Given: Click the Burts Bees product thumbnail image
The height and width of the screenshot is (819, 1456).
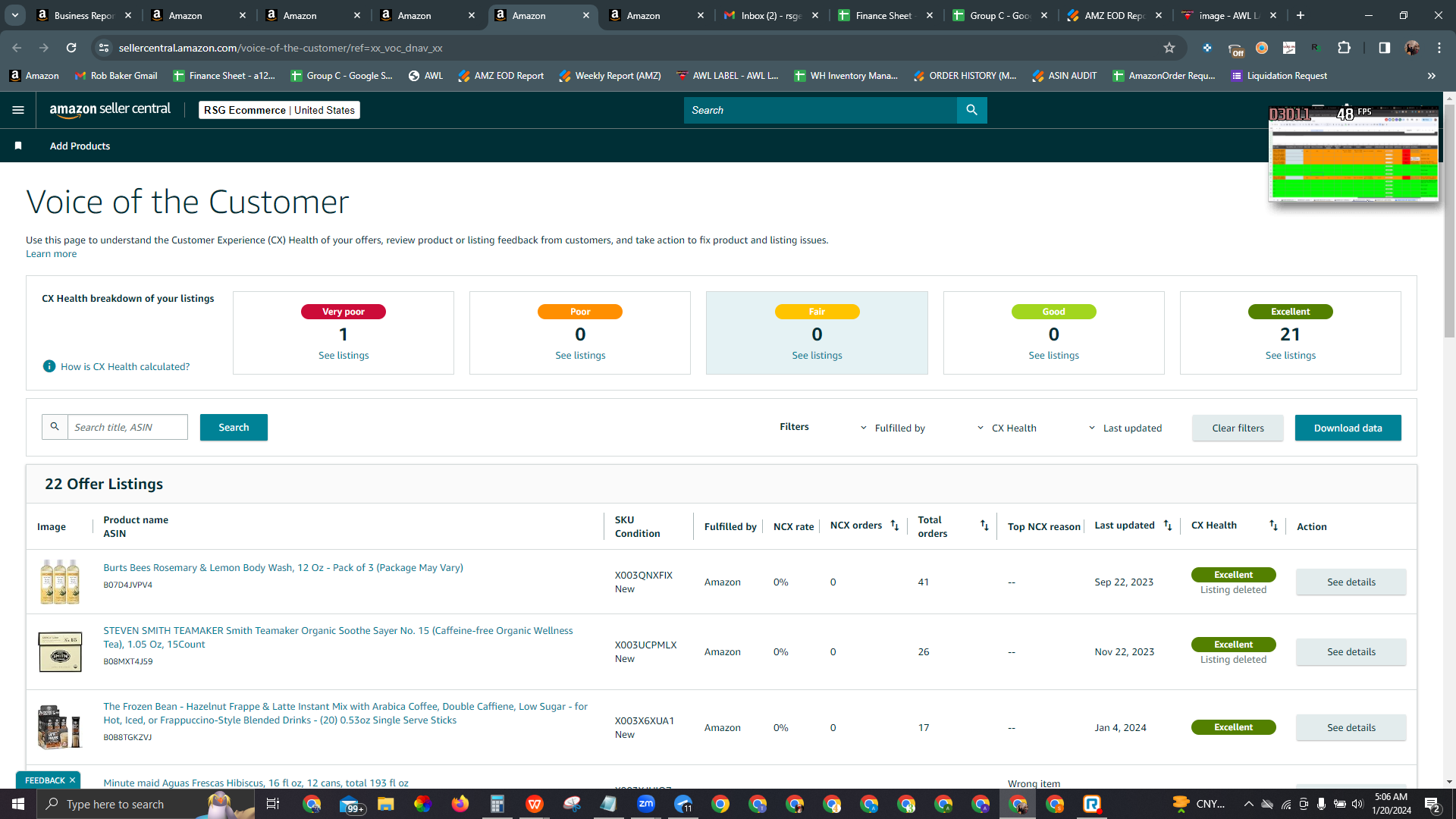Looking at the screenshot, I should pos(60,582).
